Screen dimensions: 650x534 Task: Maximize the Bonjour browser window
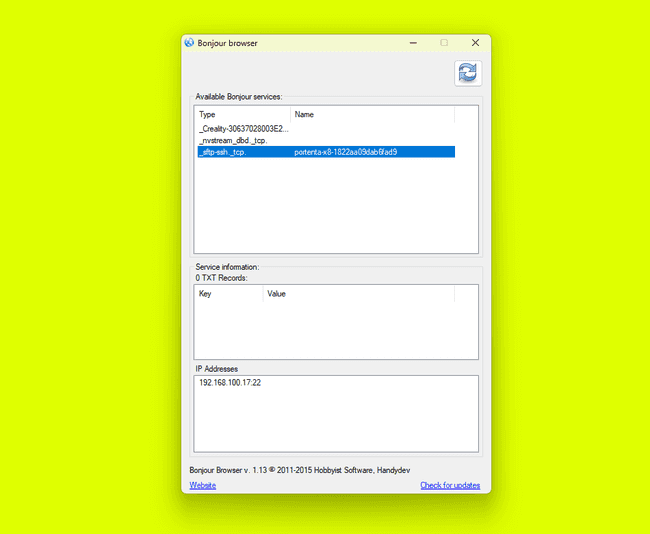[444, 43]
